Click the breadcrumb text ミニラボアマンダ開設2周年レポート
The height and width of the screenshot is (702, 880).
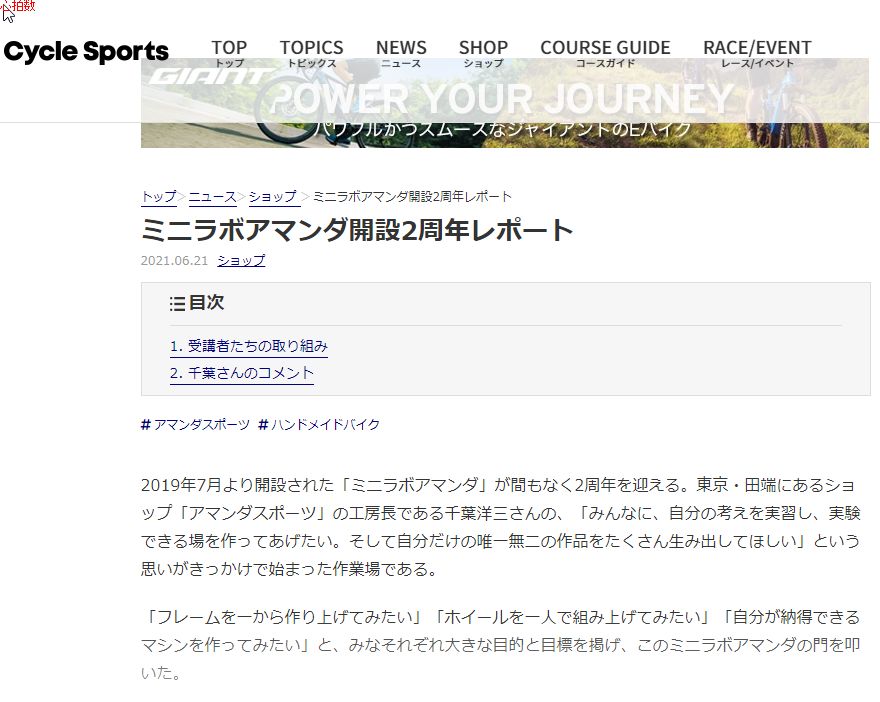click(x=412, y=197)
